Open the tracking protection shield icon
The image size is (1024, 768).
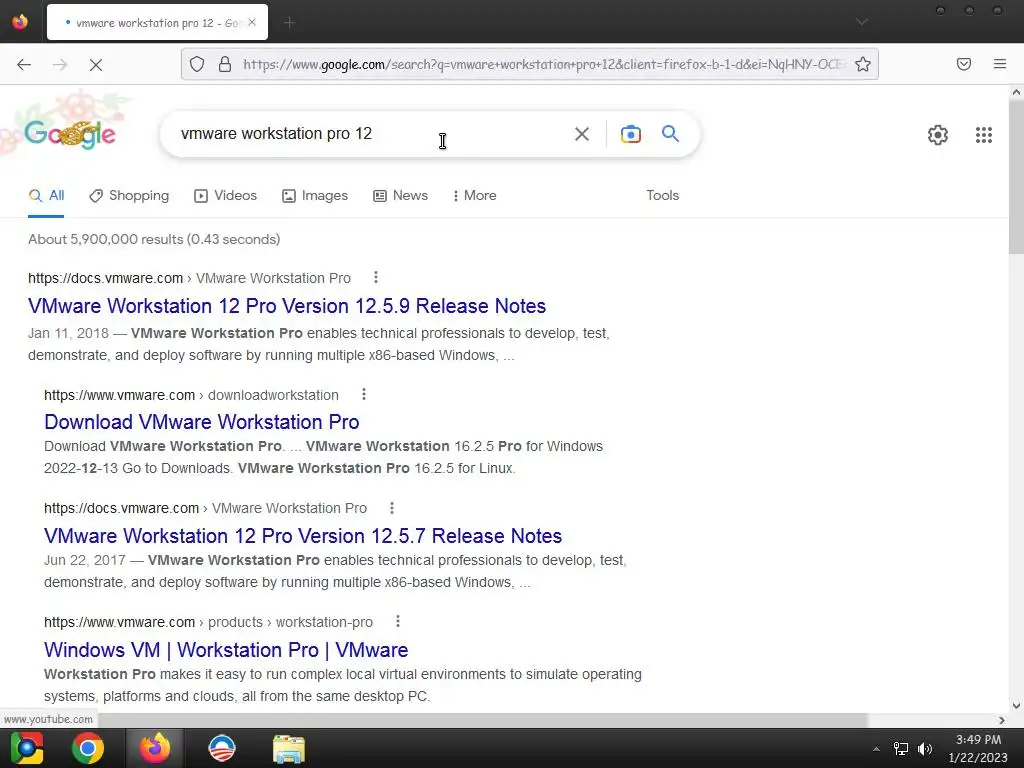pyautogui.click(x=197, y=64)
